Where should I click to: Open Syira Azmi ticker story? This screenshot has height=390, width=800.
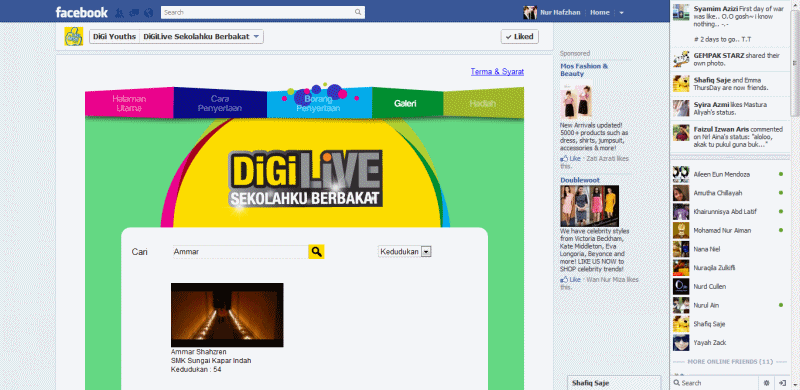point(731,108)
